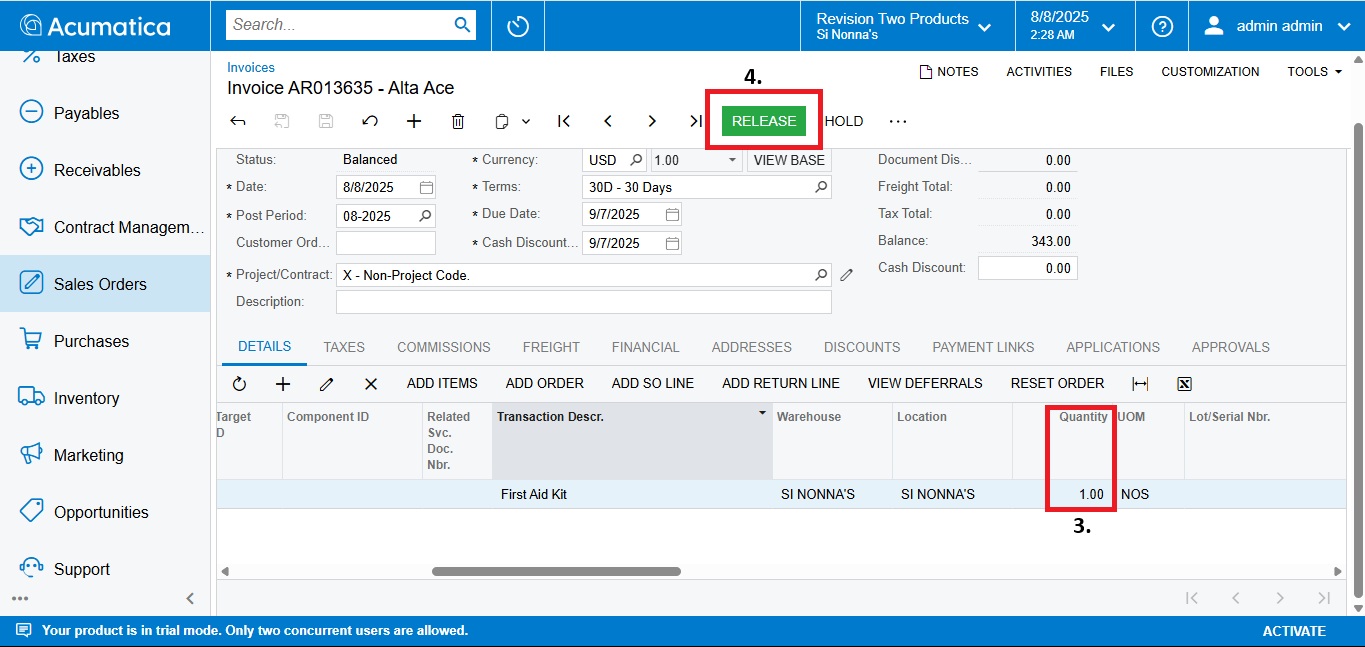
Task: Follow the Invoices breadcrumb link
Action: pyautogui.click(x=251, y=68)
